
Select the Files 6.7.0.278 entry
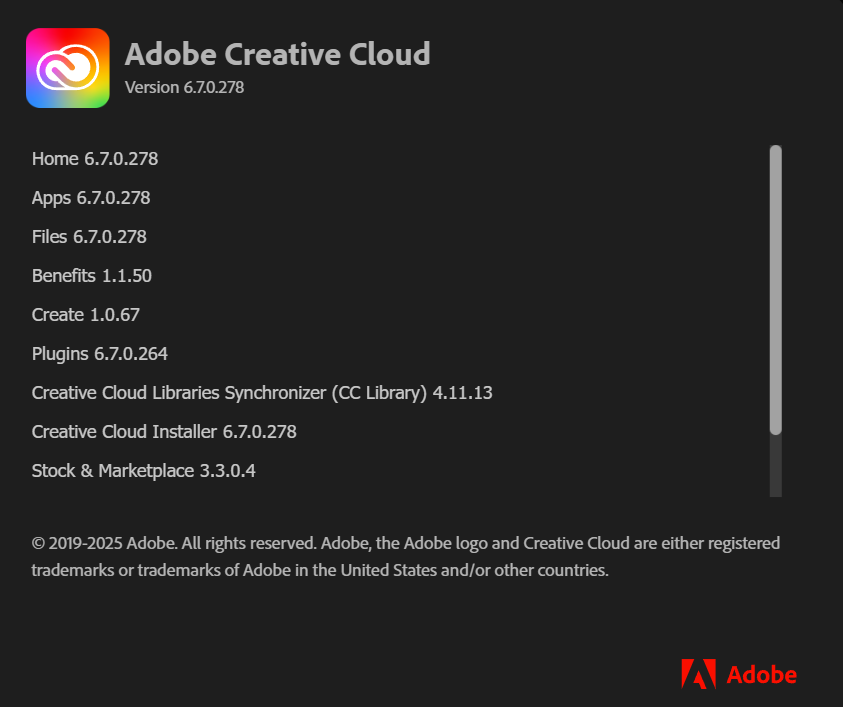coord(89,237)
